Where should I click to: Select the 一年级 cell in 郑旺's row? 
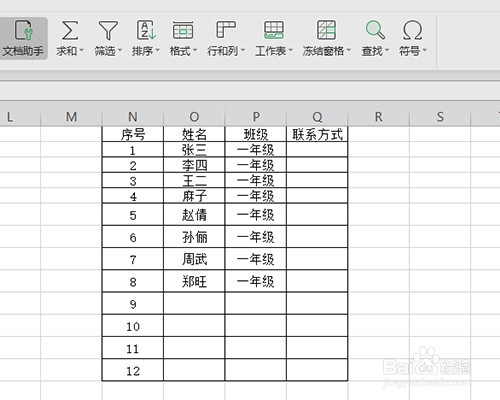pyautogui.click(x=256, y=281)
